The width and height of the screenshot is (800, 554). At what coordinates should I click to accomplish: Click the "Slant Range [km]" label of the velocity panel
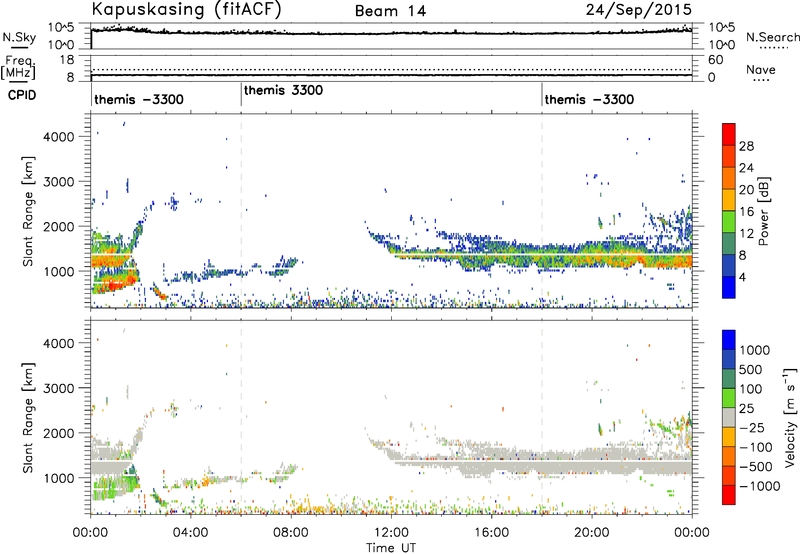point(28,418)
